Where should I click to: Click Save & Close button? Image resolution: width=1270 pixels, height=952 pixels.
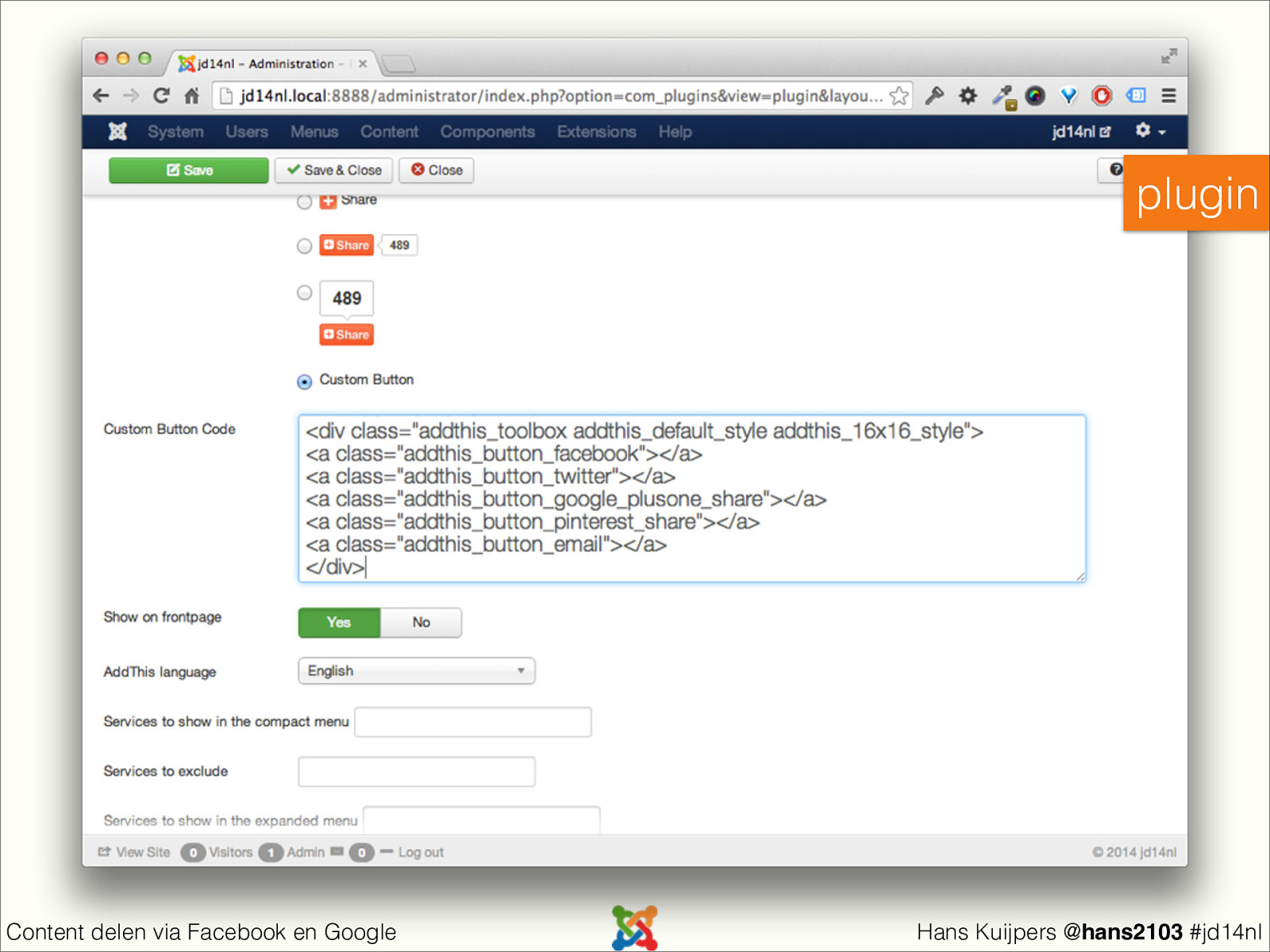pos(334,171)
